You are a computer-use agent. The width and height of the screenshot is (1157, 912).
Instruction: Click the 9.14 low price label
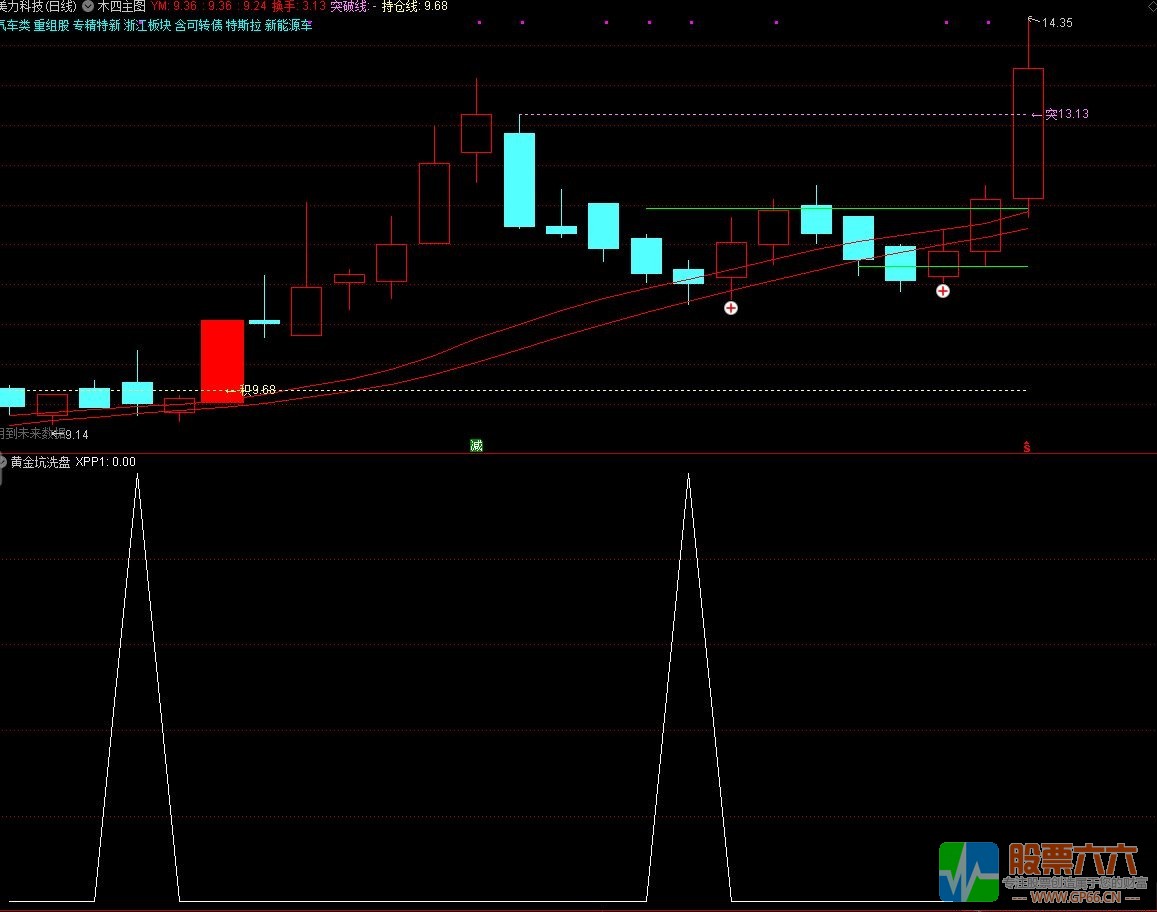(x=77, y=435)
